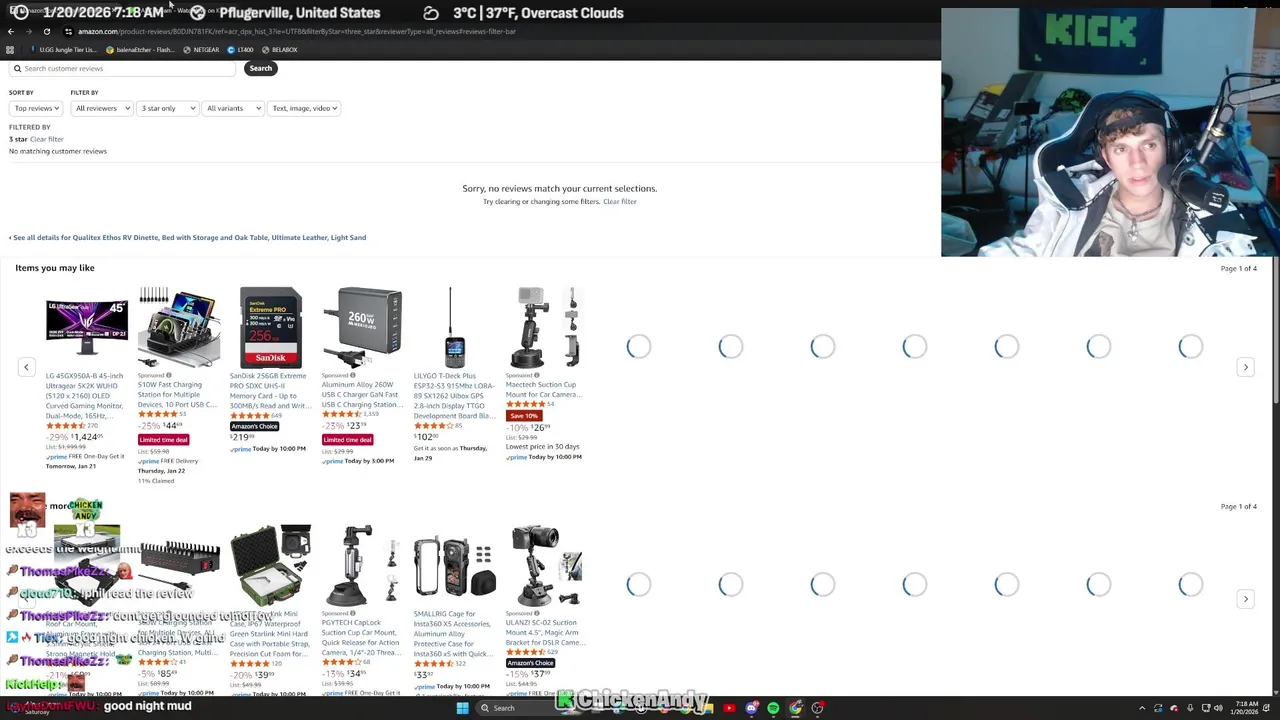Open the Windows Start menu

point(462,708)
